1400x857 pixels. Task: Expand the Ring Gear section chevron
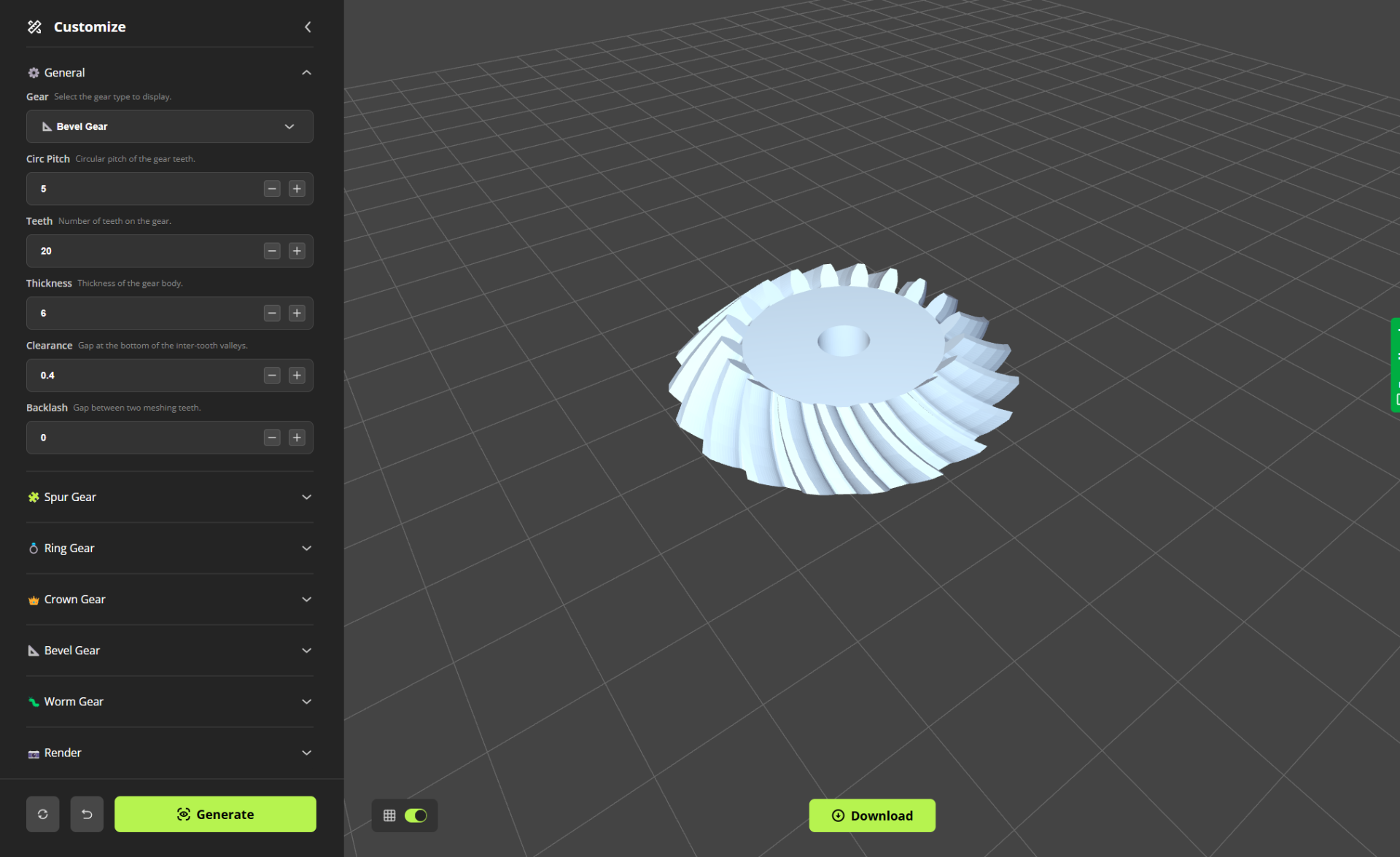(306, 548)
